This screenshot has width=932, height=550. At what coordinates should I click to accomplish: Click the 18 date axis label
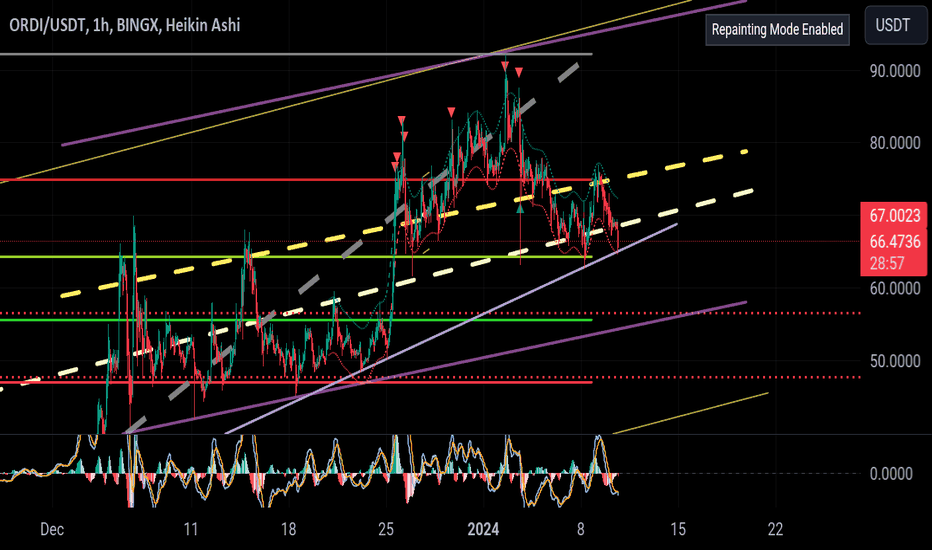pos(288,529)
